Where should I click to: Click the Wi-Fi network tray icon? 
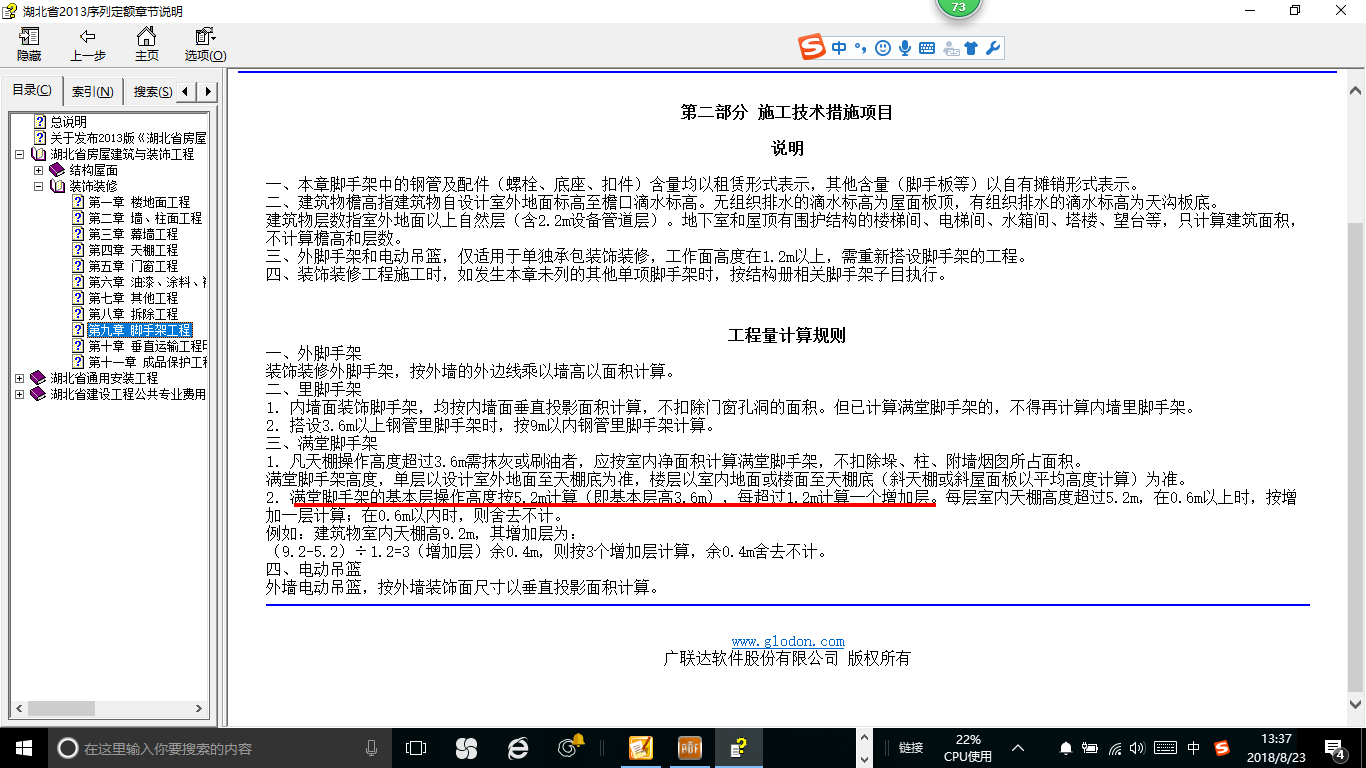[x=1116, y=748]
